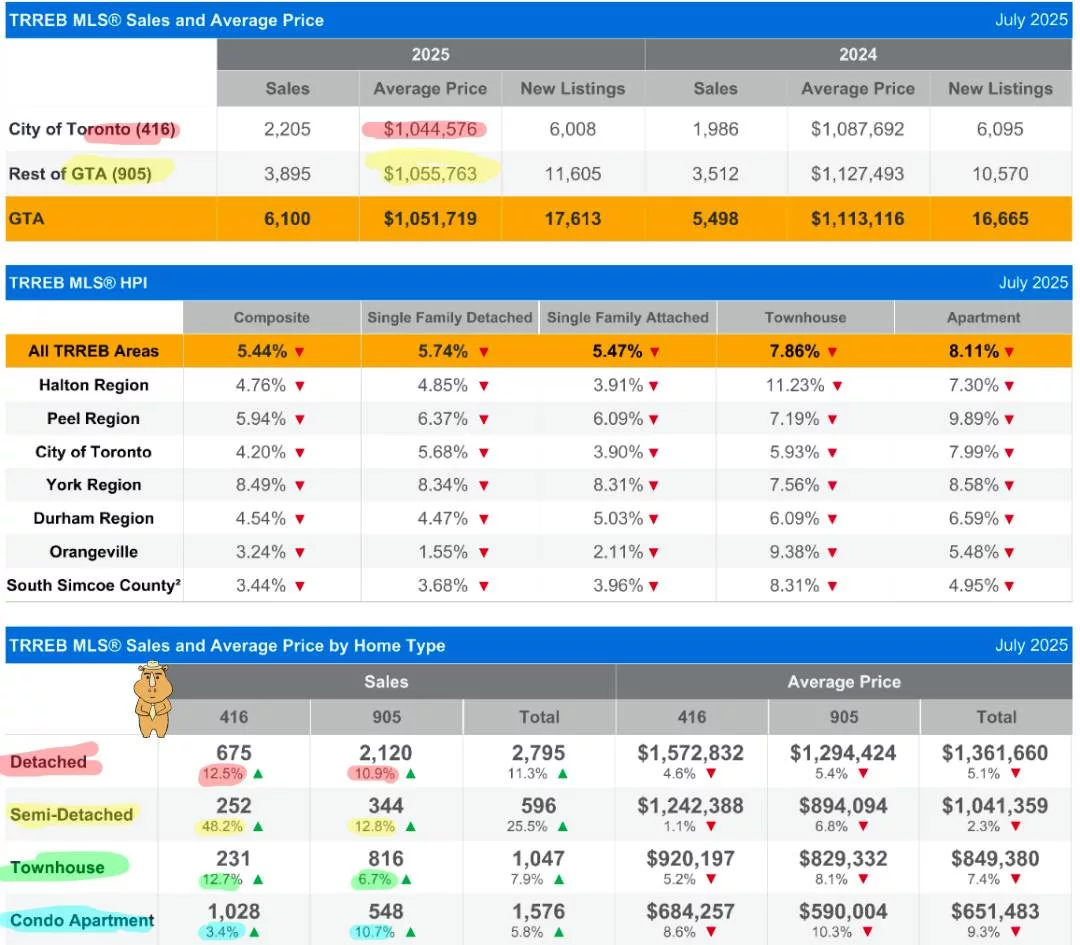Image resolution: width=1080 pixels, height=945 pixels.
Task: Click the cartoon bear mascot icon
Action: (x=152, y=699)
